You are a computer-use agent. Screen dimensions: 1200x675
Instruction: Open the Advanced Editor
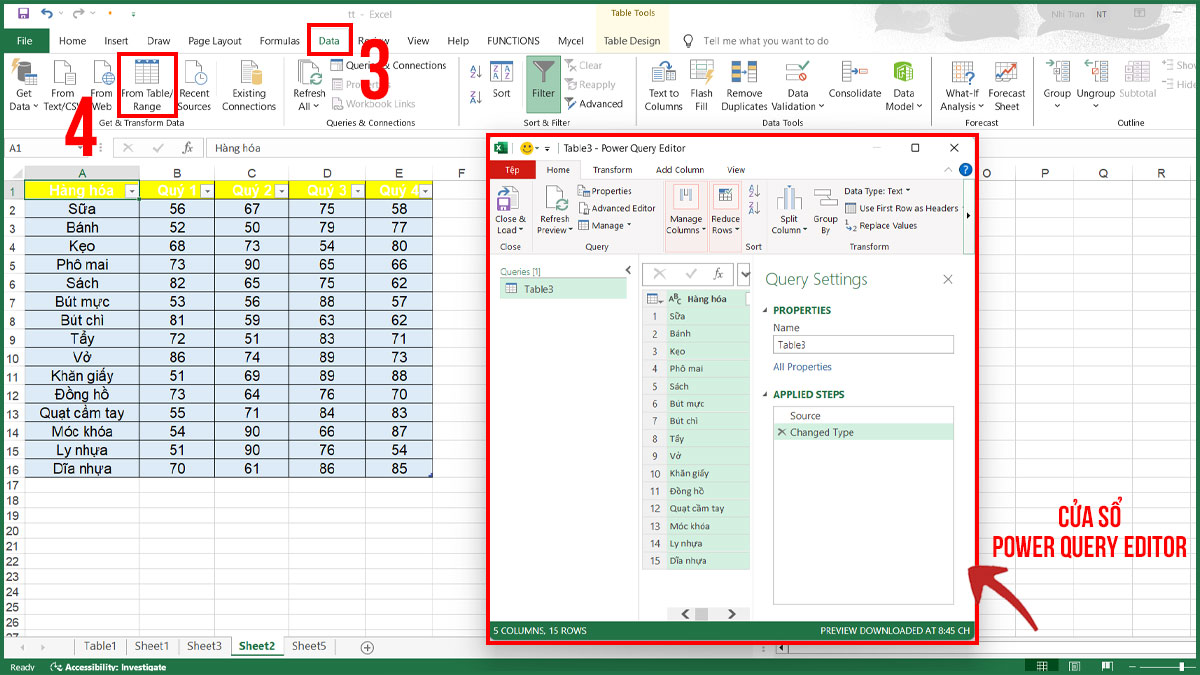coord(621,207)
